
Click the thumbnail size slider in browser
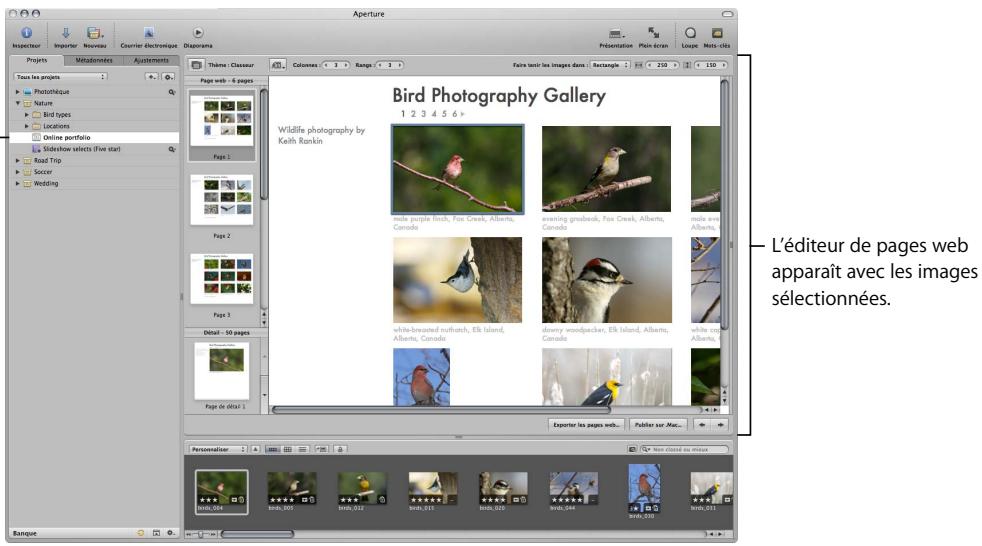(201, 534)
